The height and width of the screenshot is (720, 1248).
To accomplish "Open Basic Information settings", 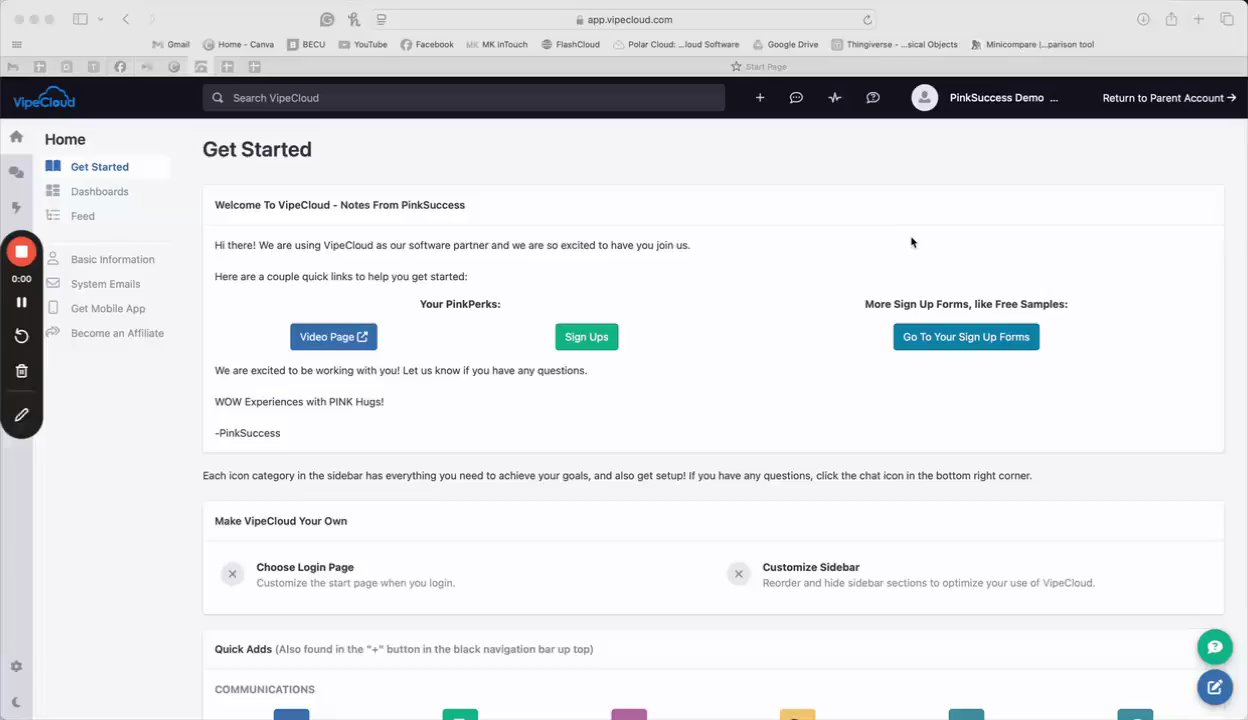I will [112, 259].
